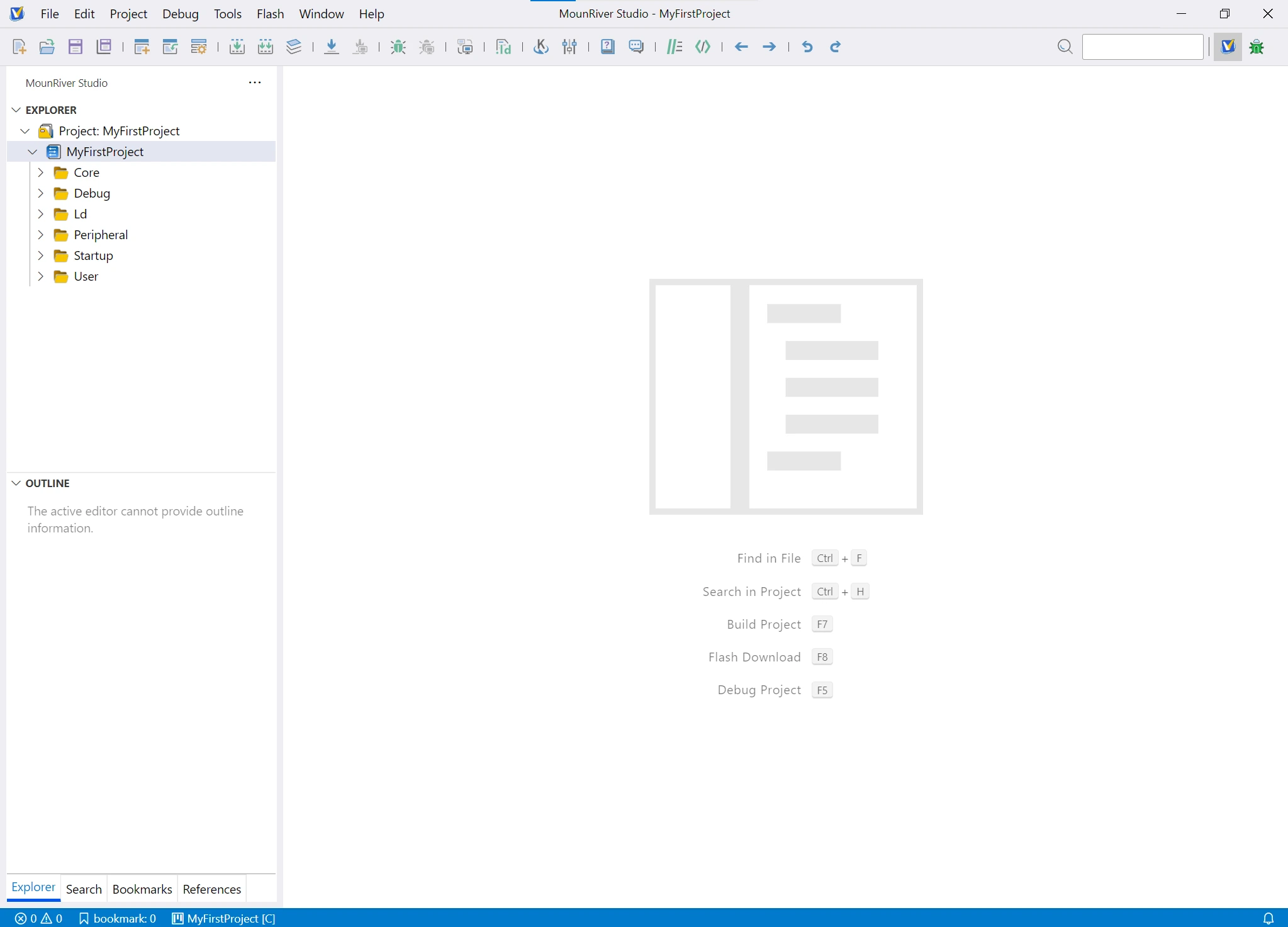The height and width of the screenshot is (927, 1288).
Task: Switch to MounRiver editing perspective icon
Action: click(x=1228, y=47)
